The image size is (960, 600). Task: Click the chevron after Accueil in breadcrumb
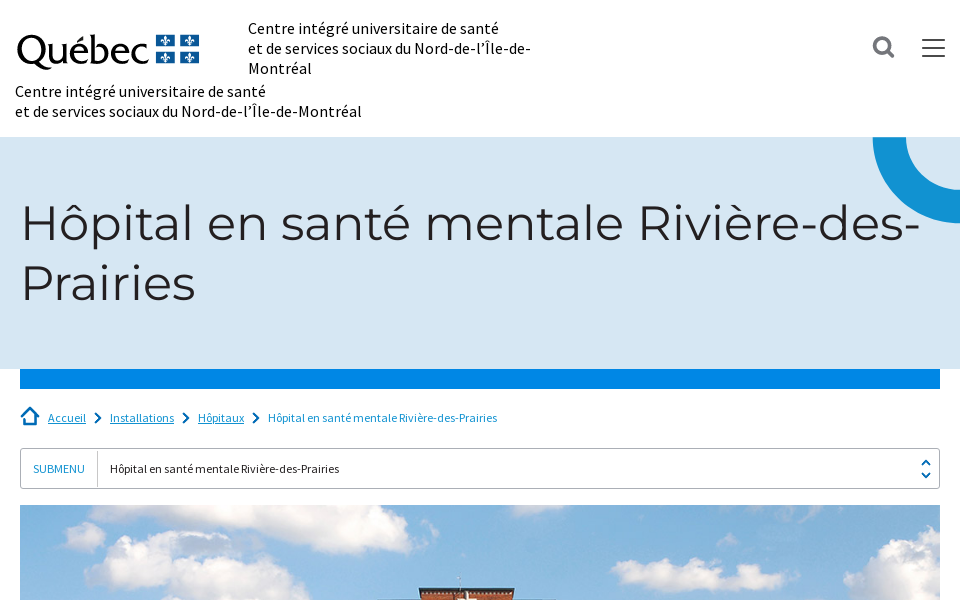pos(97,418)
